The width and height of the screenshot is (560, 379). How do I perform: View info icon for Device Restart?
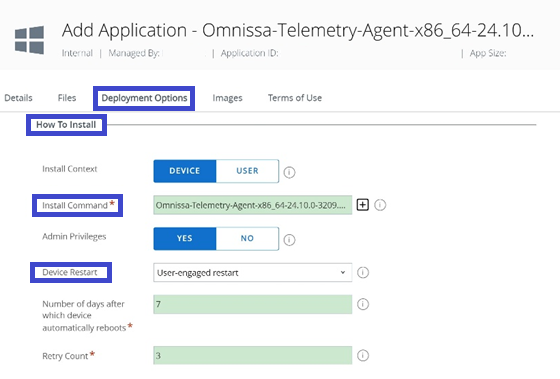point(363,273)
